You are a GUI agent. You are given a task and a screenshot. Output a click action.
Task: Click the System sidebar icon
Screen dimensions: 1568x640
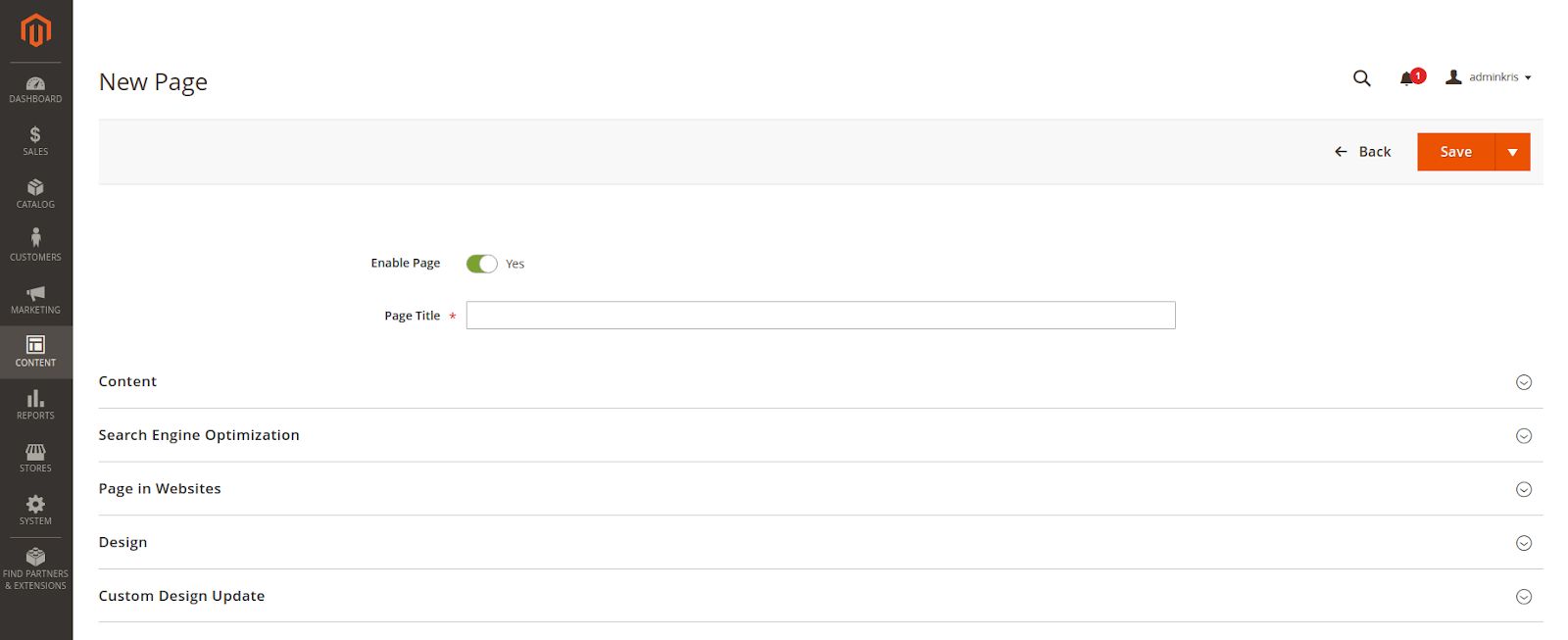click(x=35, y=510)
